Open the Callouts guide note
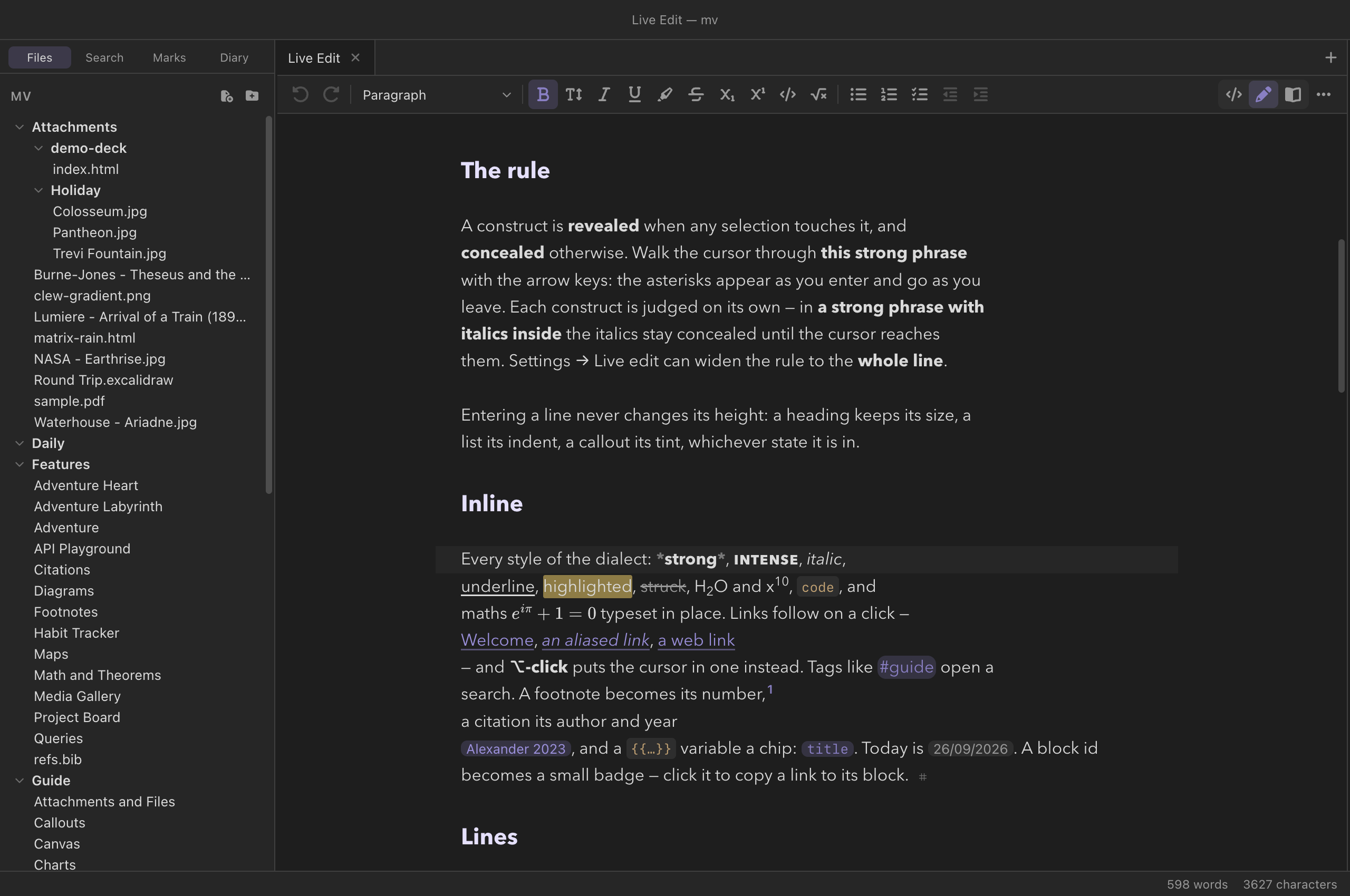1350x896 pixels. (60, 823)
